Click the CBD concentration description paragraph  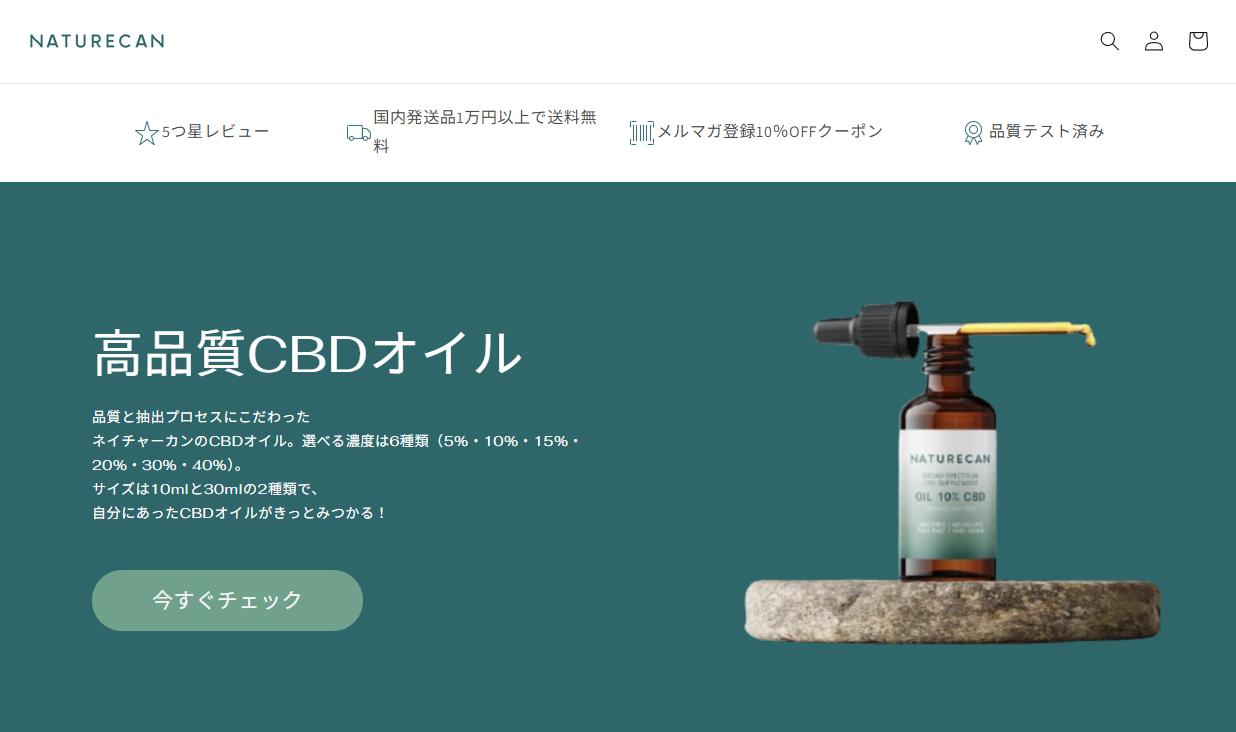point(337,465)
